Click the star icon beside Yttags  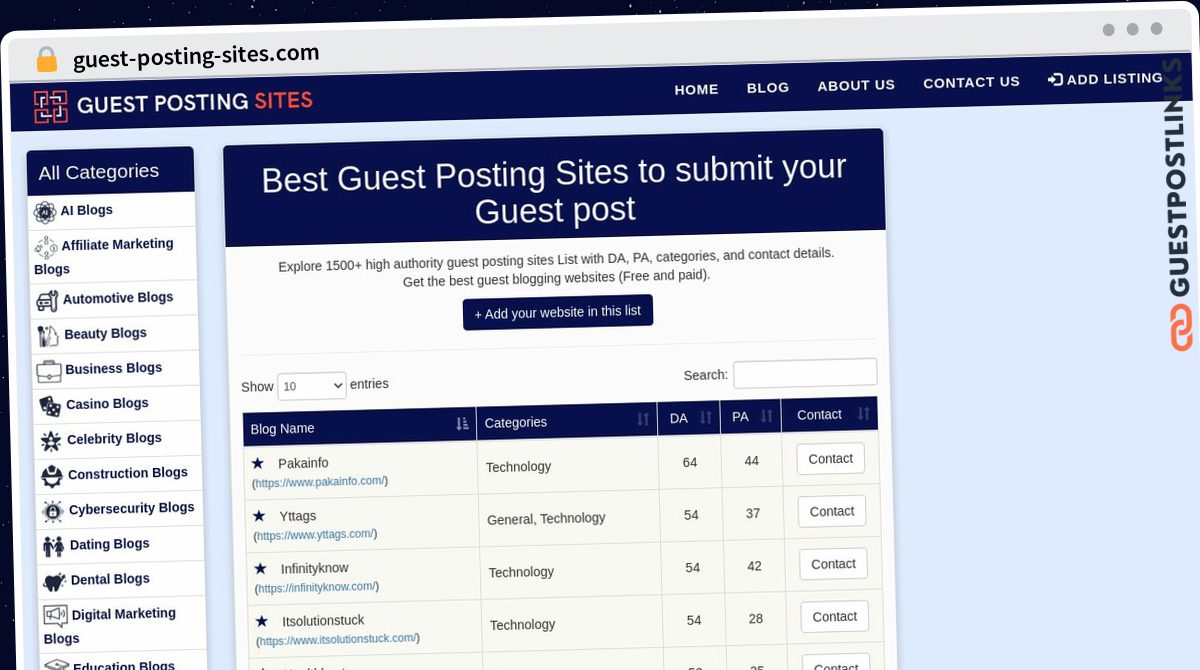coord(259,516)
